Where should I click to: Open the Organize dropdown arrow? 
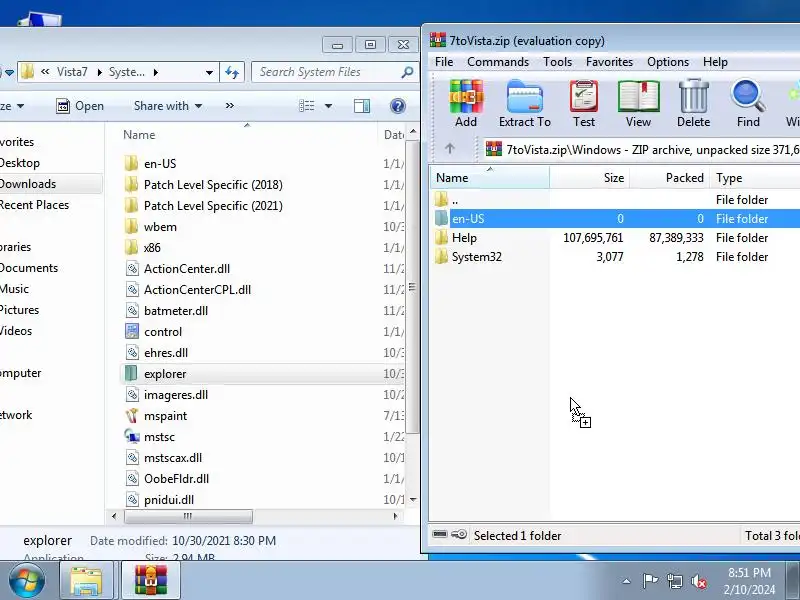pyautogui.click(x=20, y=106)
